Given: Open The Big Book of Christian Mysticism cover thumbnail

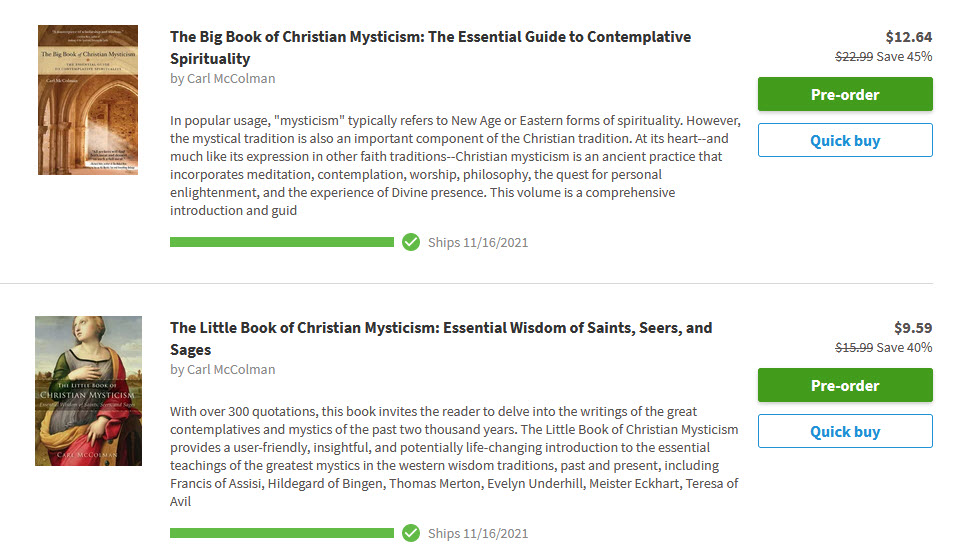Looking at the screenshot, I should tap(88, 100).
